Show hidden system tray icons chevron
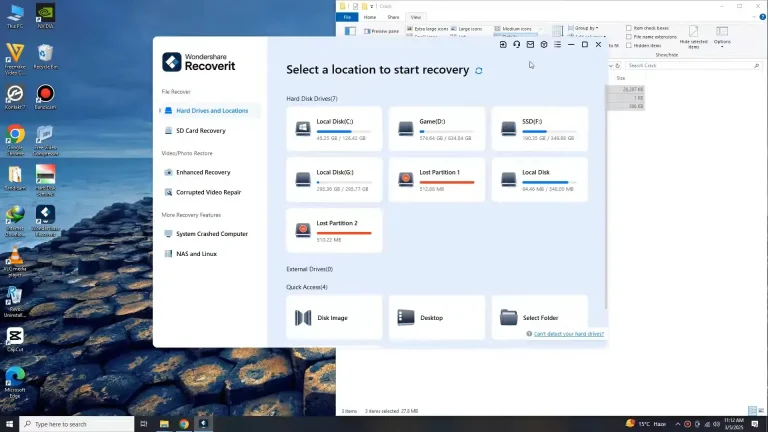Viewport: 768px width, 432px height. tap(678, 424)
